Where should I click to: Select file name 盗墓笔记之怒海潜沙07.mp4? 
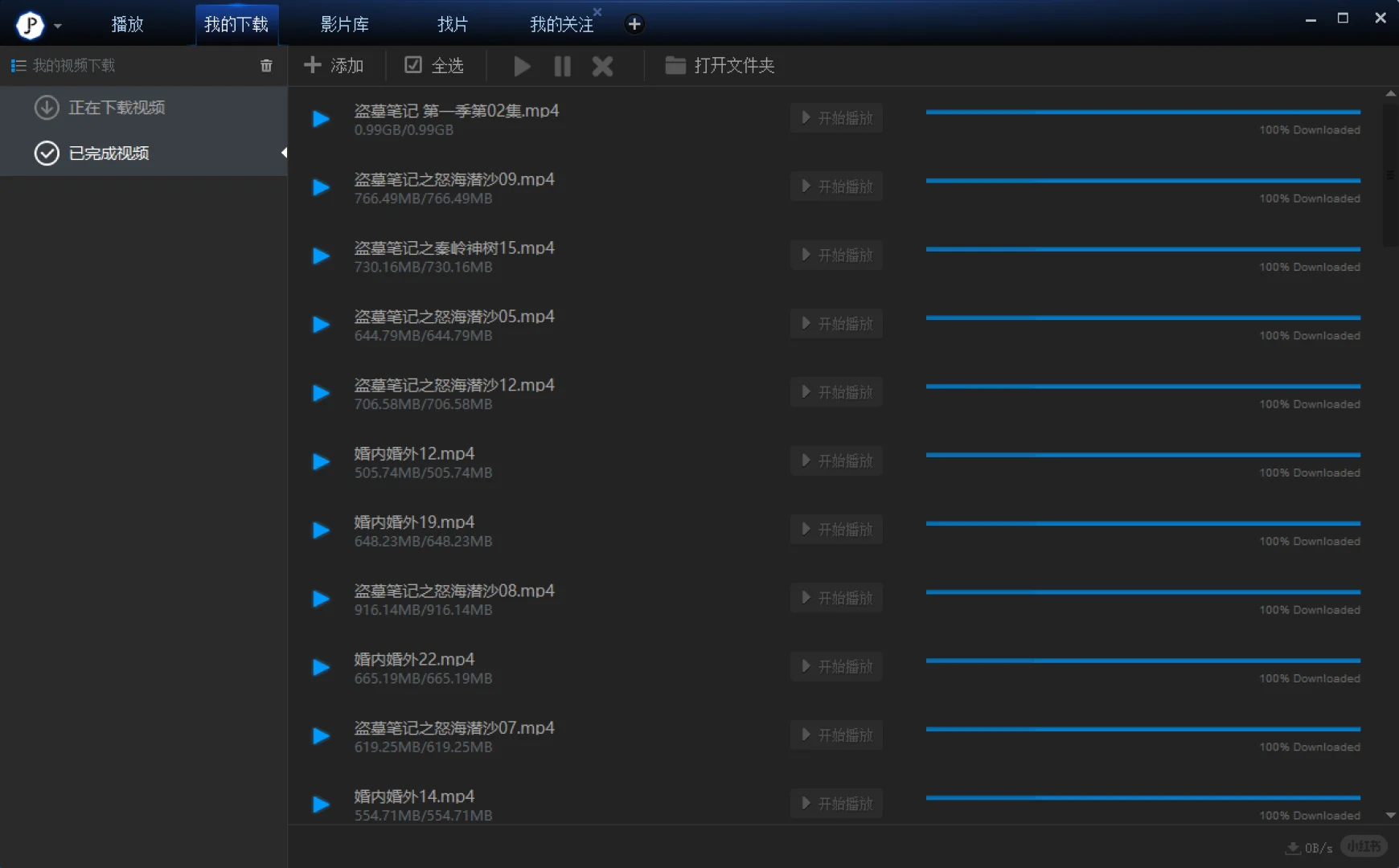click(x=454, y=728)
